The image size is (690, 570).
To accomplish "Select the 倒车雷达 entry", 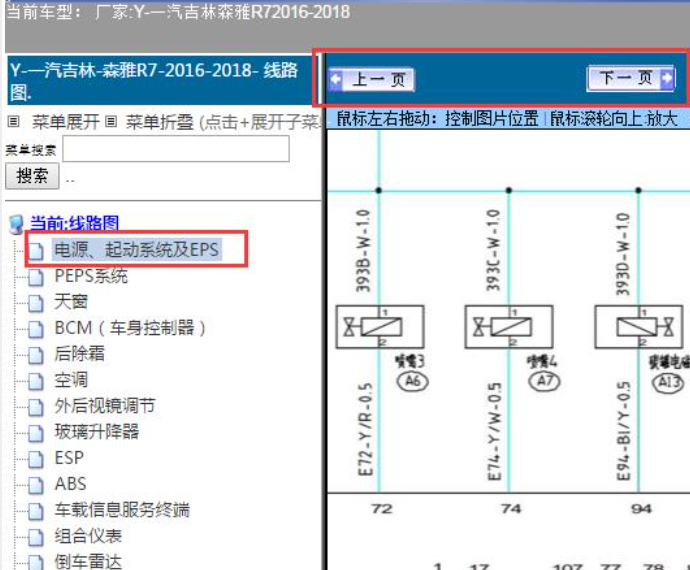I will [88, 562].
